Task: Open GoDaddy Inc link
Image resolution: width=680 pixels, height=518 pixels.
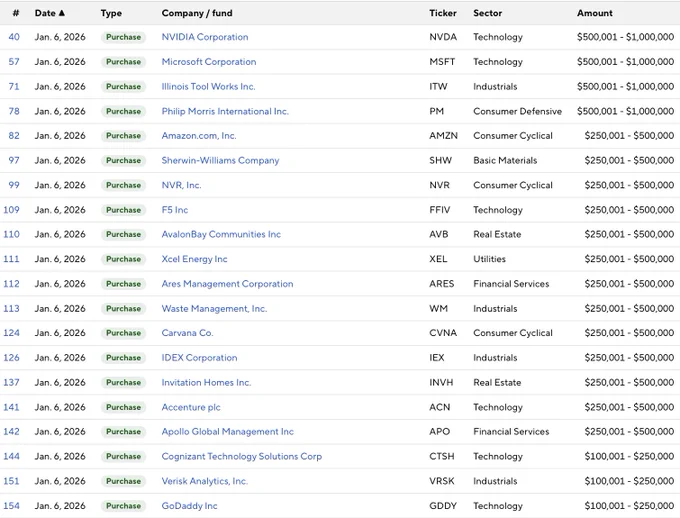Action: coord(190,506)
